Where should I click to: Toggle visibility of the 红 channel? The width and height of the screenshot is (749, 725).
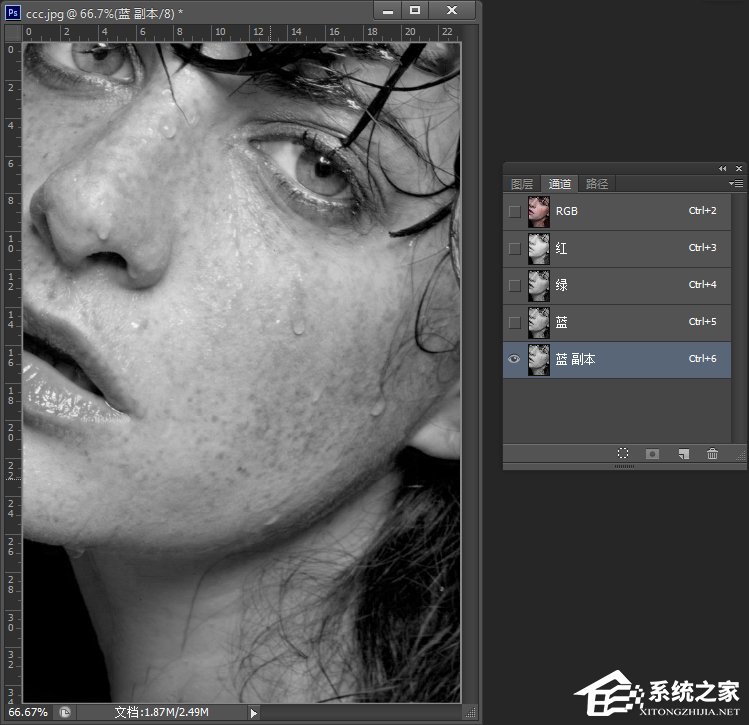tap(514, 249)
